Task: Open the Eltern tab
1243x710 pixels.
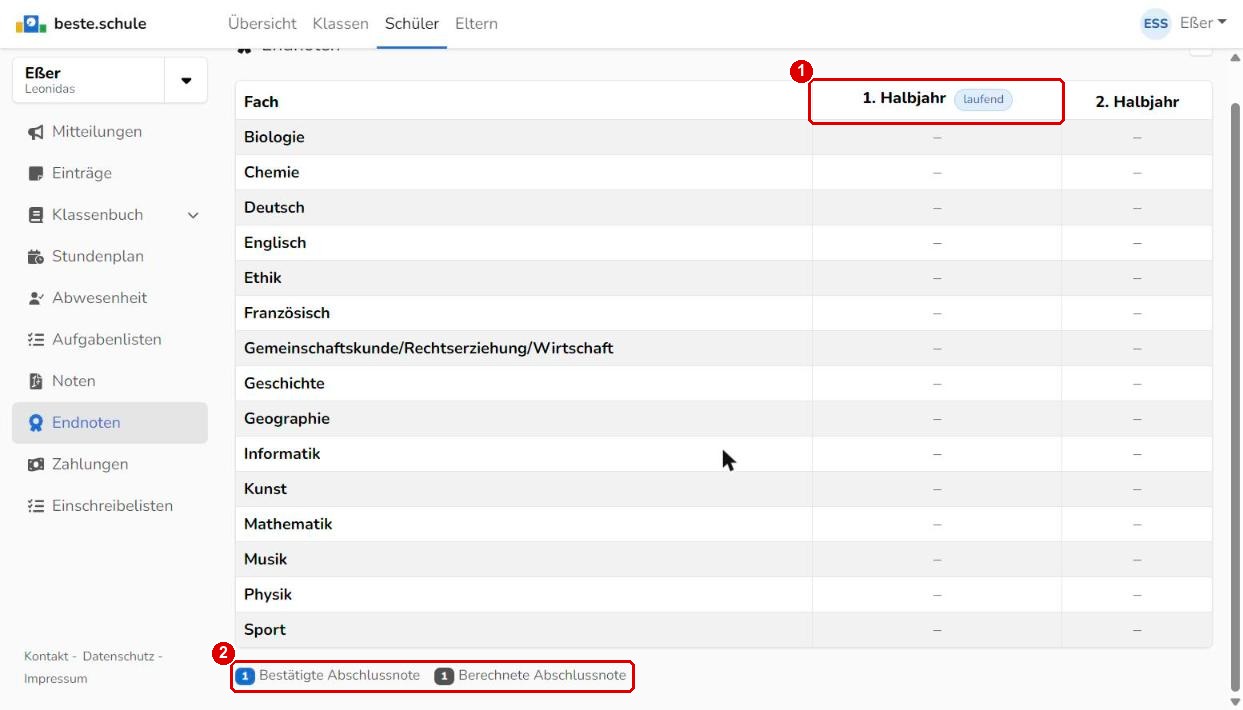Action: click(476, 23)
